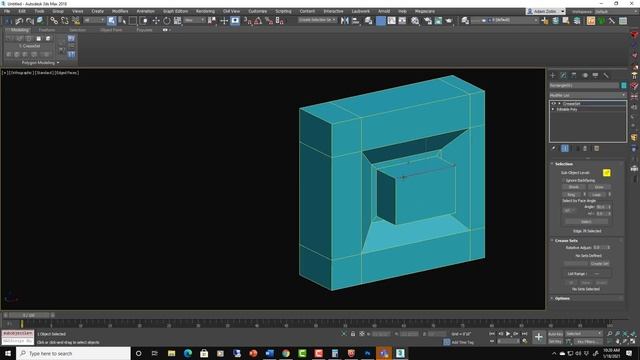640x360 pixels.
Task: Click the Grow selection button
Action: (599, 187)
